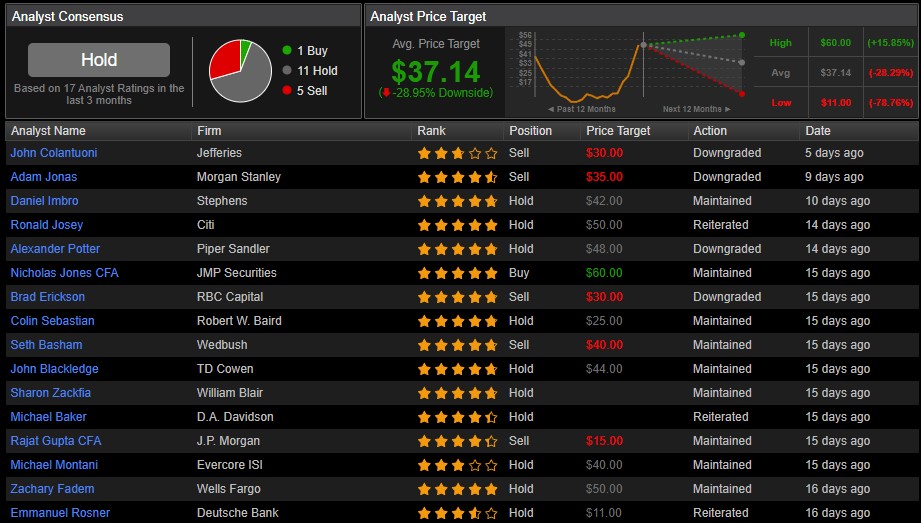The height and width of the screenshot is (523, 921).
Task: Click the star rating for Evercore ISI row
Action: coord(458,465)
